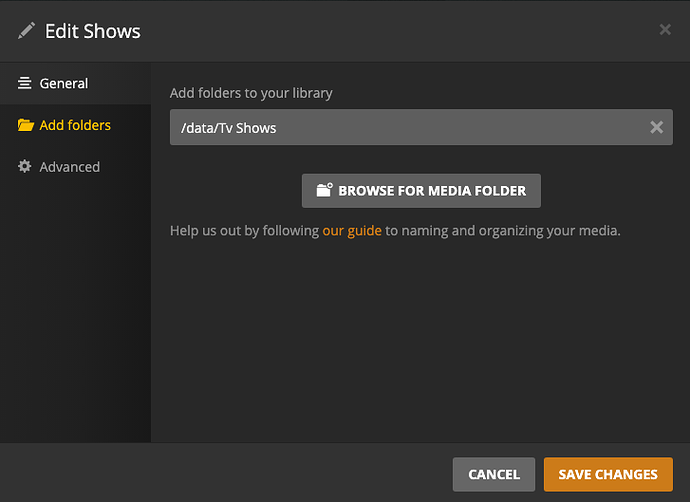
Task: Open the General tab
Action: (x=64, y=84)
